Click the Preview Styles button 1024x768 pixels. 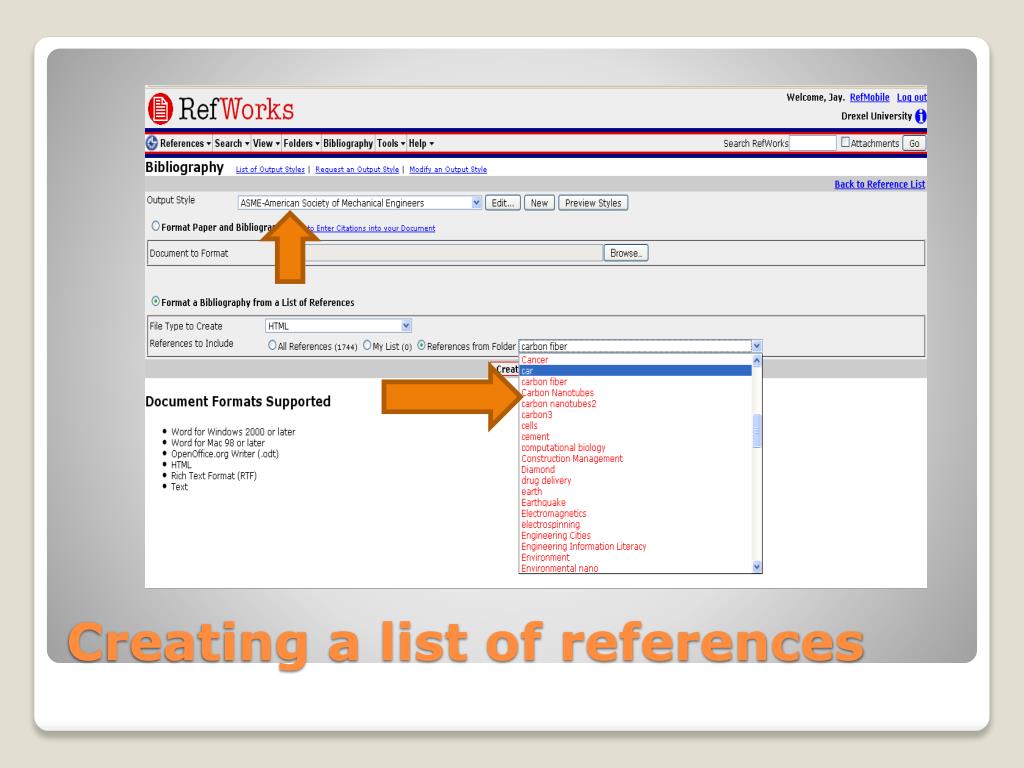pos(593,203)
